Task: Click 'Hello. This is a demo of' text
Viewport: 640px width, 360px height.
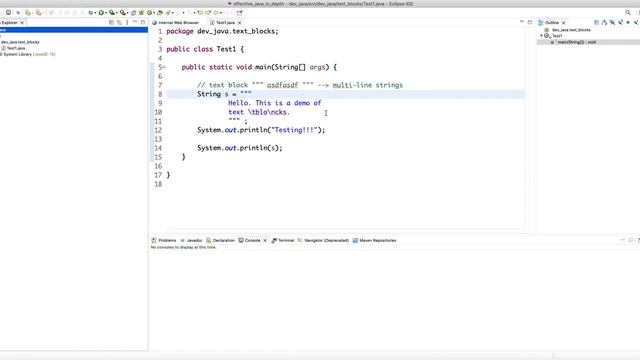Action: click(x=275, y=103)
